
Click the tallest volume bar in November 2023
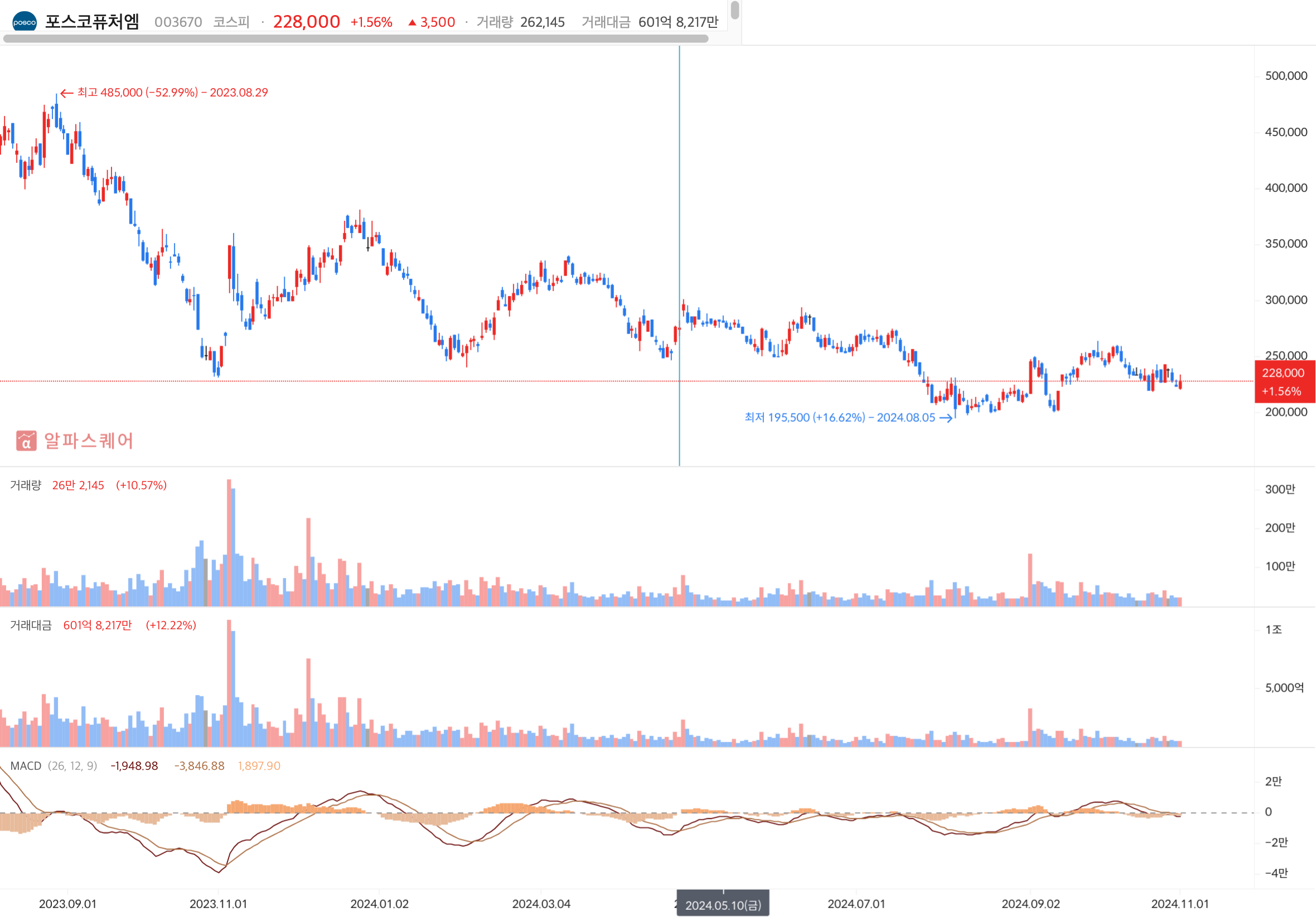pos(229,543)
